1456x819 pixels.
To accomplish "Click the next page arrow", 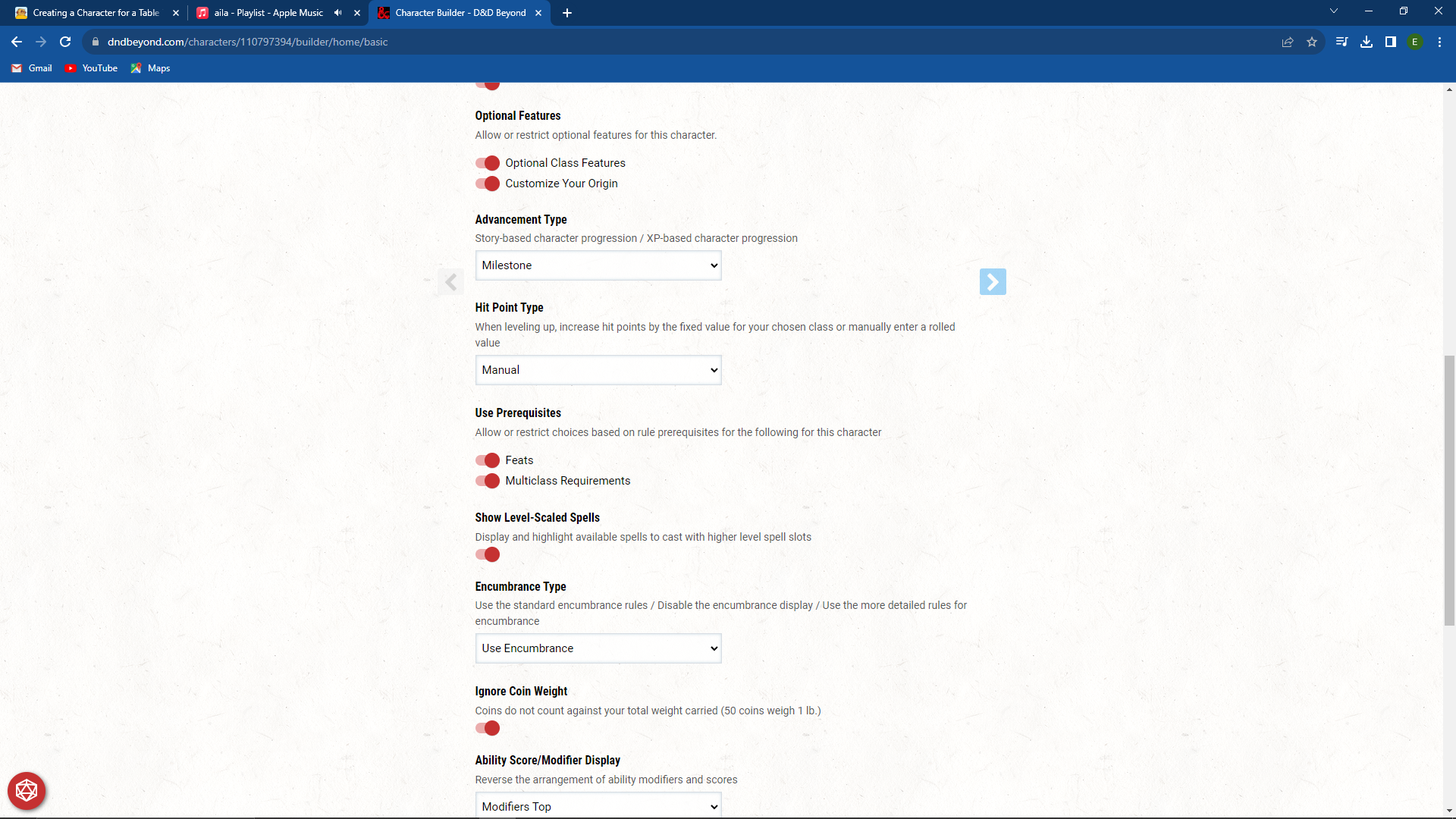I will 993,281.
